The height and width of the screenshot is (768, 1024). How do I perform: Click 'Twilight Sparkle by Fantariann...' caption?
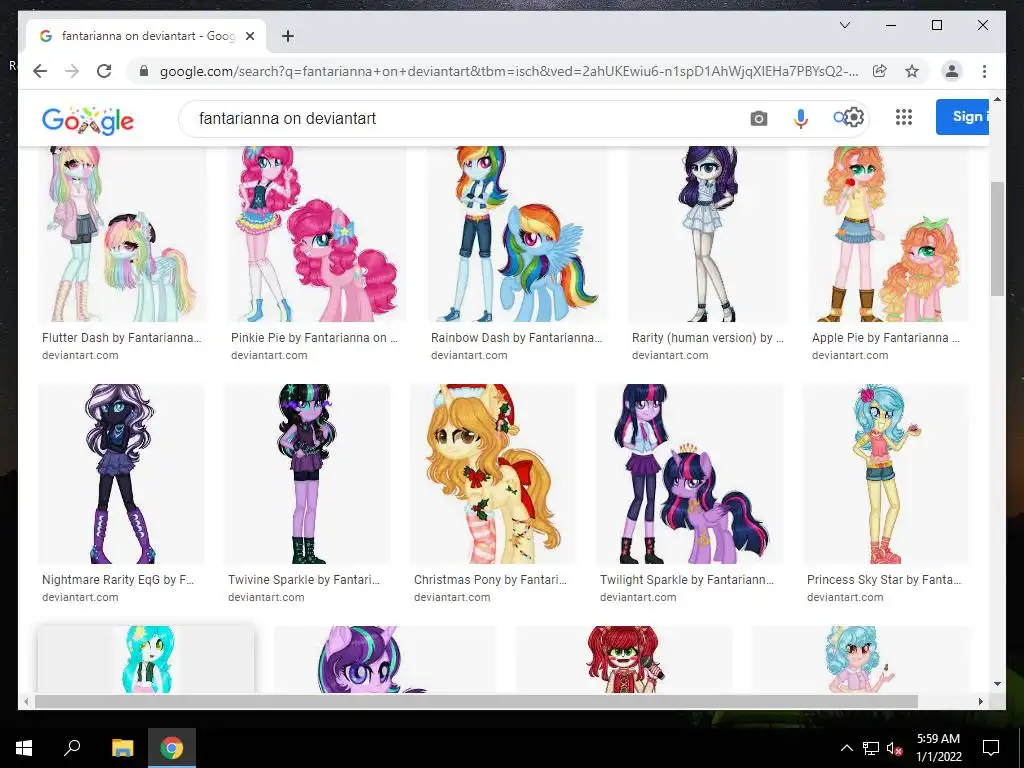(687, 579)
